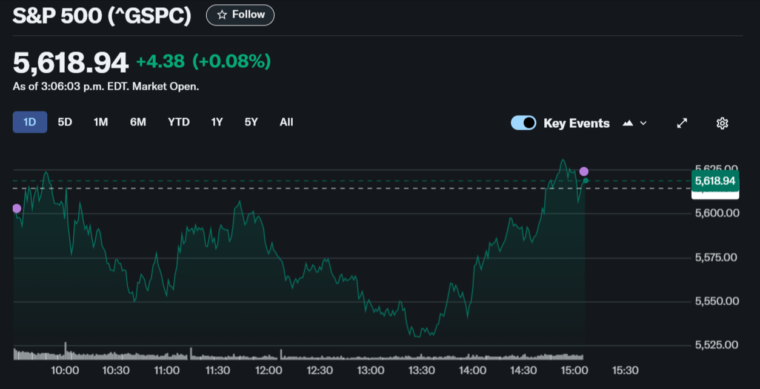Image resolution: width=760 pixels, height=389 pixels.
Task: Switch chart to 1Y range
Action: point(217,122)
